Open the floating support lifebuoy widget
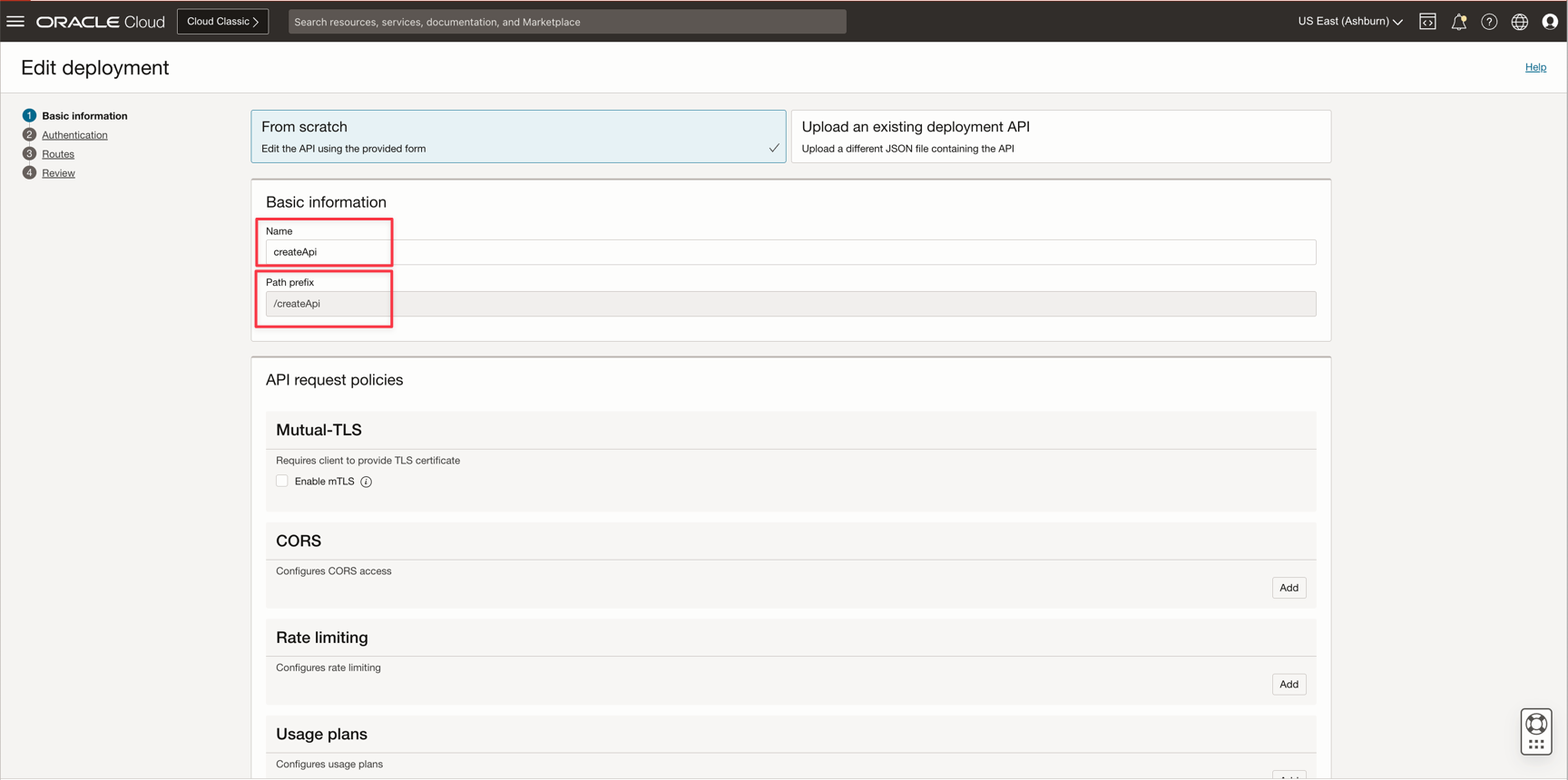 tap(1535, 731)
